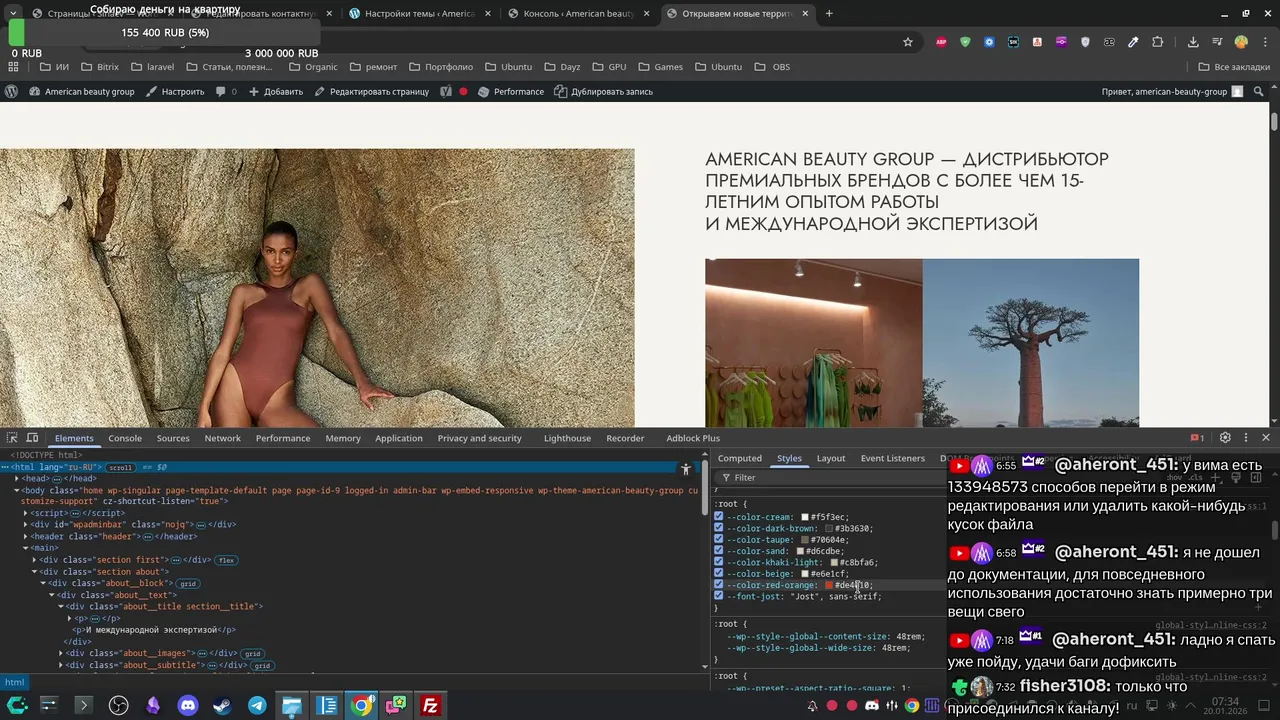The image size is (1280, 720).
Task: Uncheck the --color-dark-brown property
Action: point(718,528)
